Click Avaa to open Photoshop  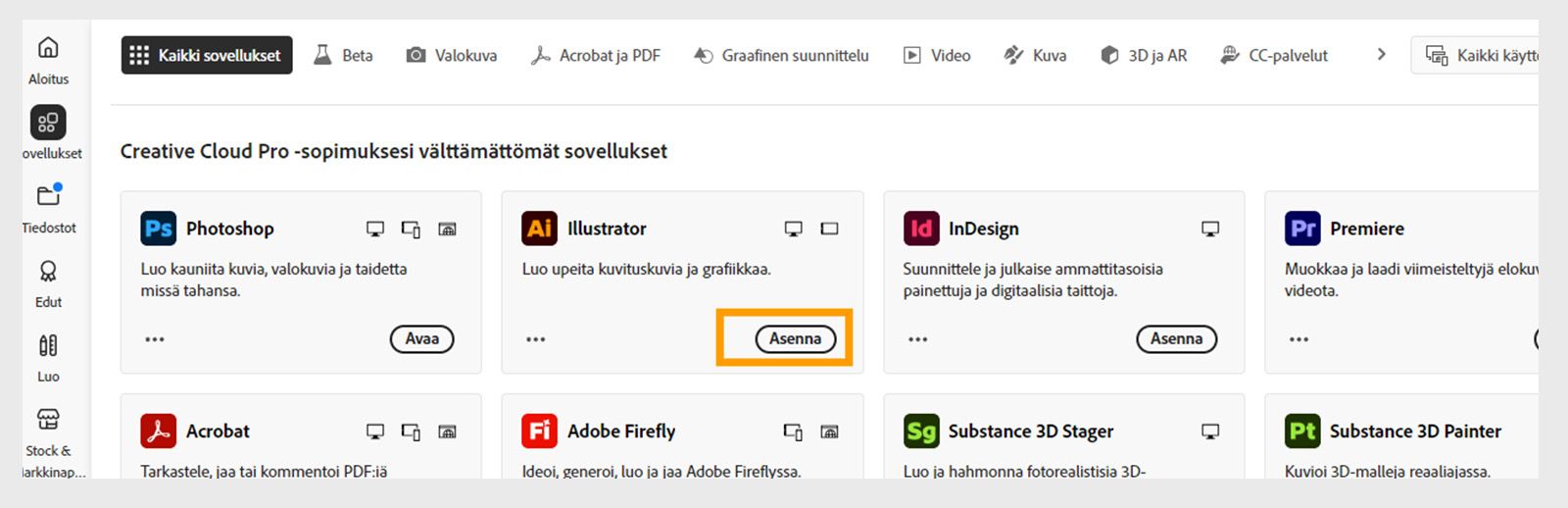(422, 338)
